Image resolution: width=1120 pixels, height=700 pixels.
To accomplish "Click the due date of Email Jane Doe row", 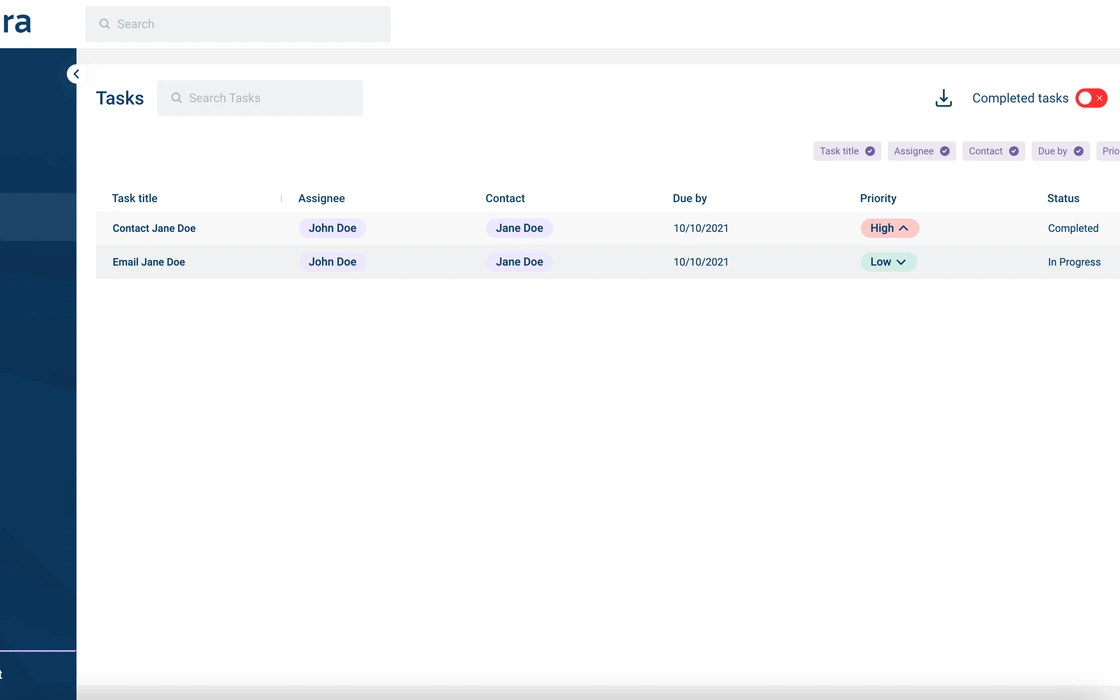I will point(701,261).
